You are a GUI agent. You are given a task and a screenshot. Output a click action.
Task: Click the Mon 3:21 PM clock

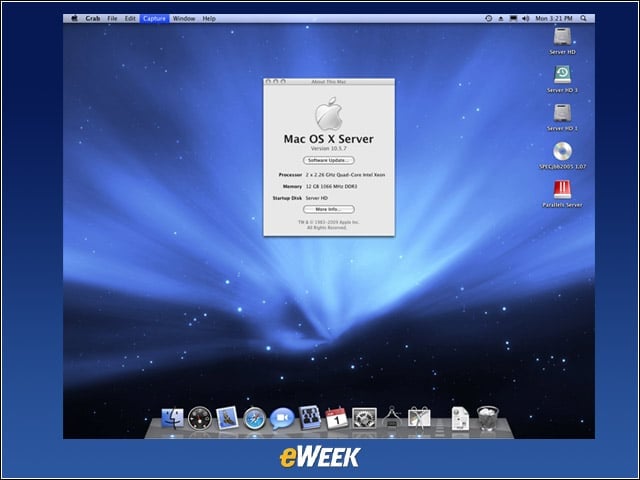[x=553, y=18]
